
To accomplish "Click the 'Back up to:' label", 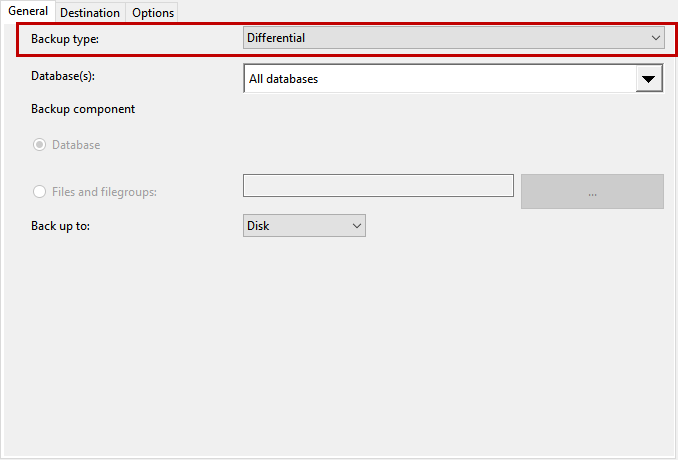I will [x=61, y=226].
